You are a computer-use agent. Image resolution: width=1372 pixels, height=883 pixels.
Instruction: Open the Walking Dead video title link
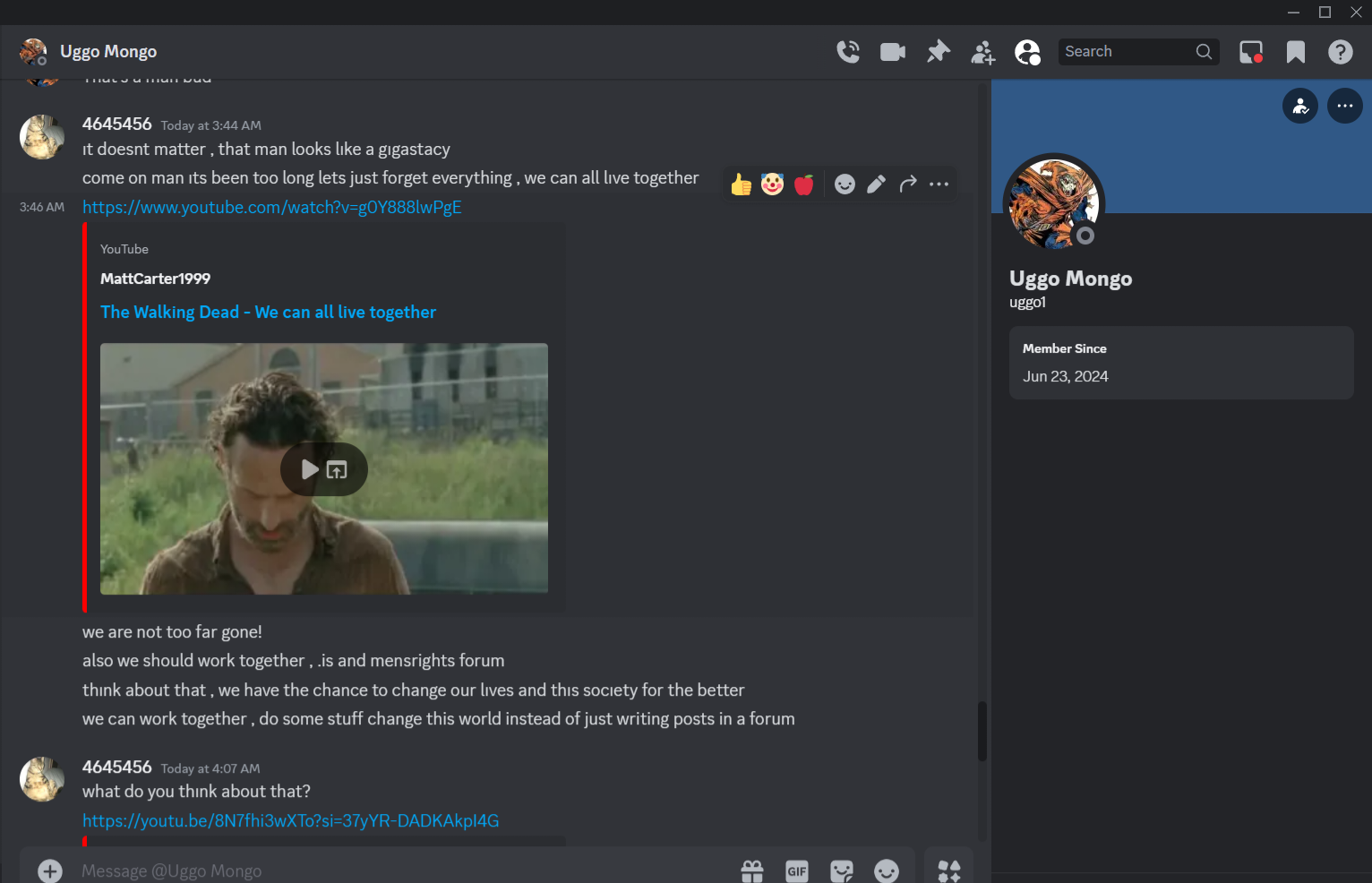[268, 312]
